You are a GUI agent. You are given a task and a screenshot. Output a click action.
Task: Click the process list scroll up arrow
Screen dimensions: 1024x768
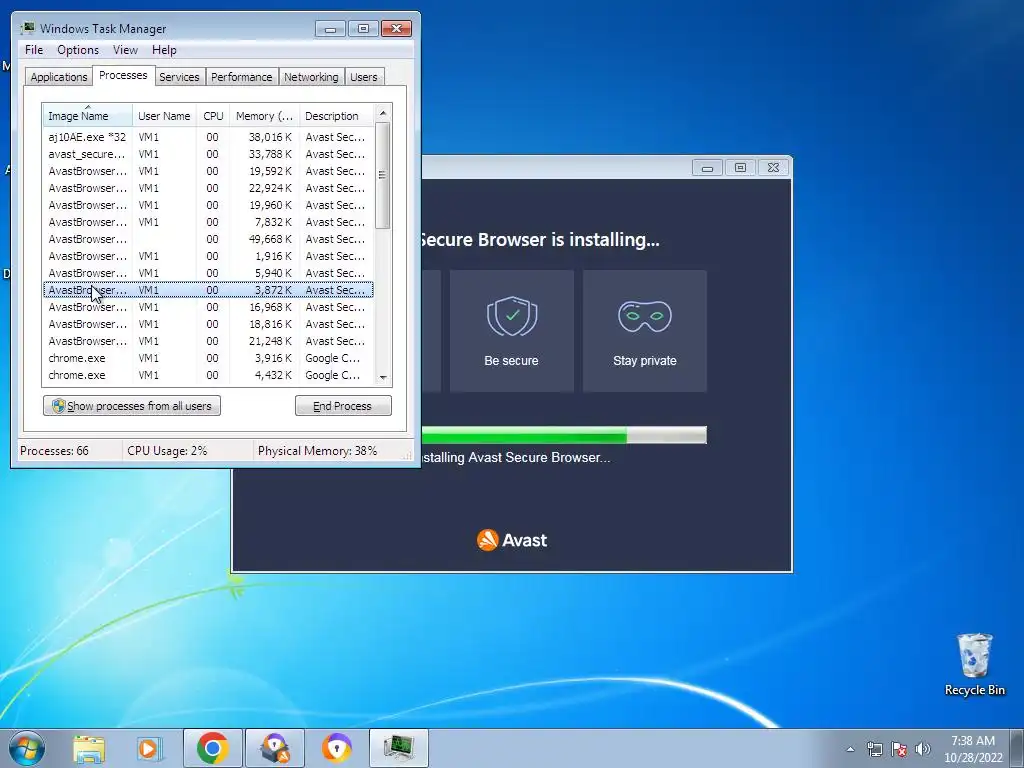pos(383,113)
